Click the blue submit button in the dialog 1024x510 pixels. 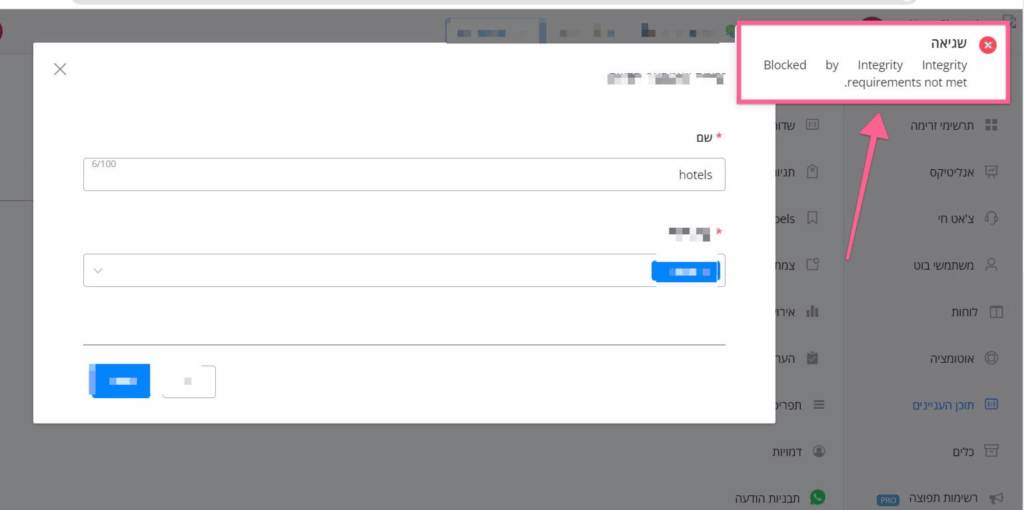[x=120, y=381]
